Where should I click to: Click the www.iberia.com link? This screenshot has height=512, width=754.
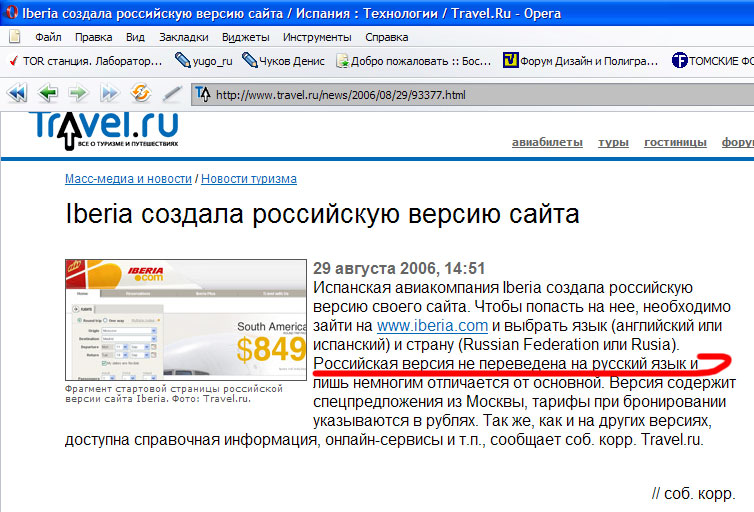pyautogui.click(x=432, y=325)
